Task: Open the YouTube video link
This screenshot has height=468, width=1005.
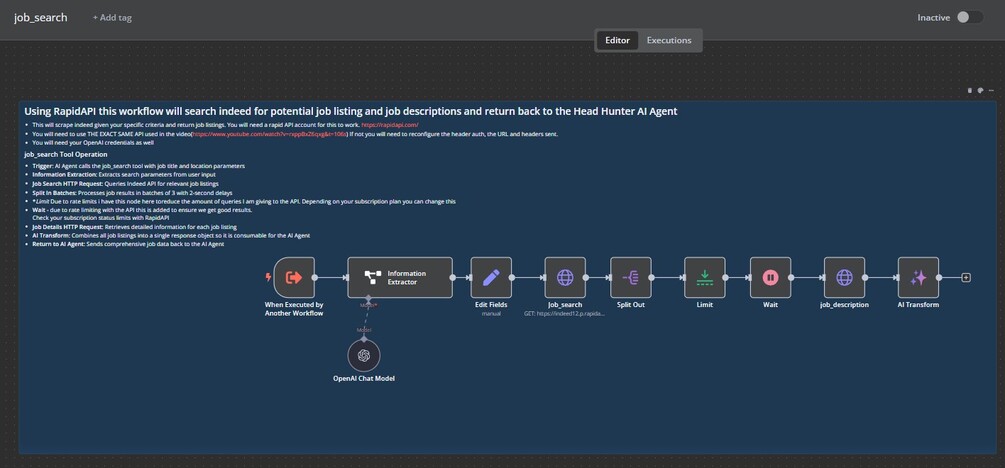Action: point(269,134)
